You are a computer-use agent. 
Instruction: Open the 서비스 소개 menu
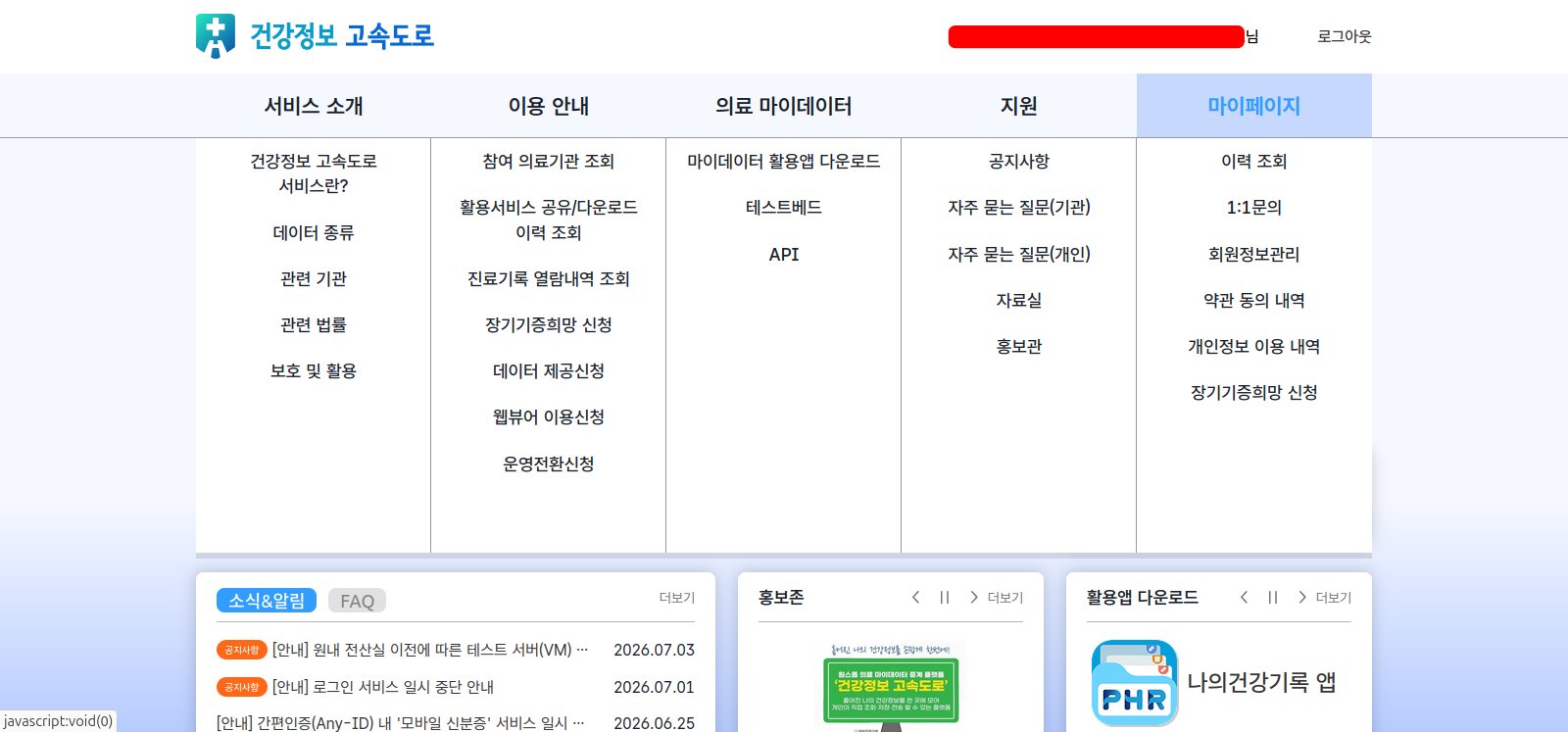(x=314, y=106)
